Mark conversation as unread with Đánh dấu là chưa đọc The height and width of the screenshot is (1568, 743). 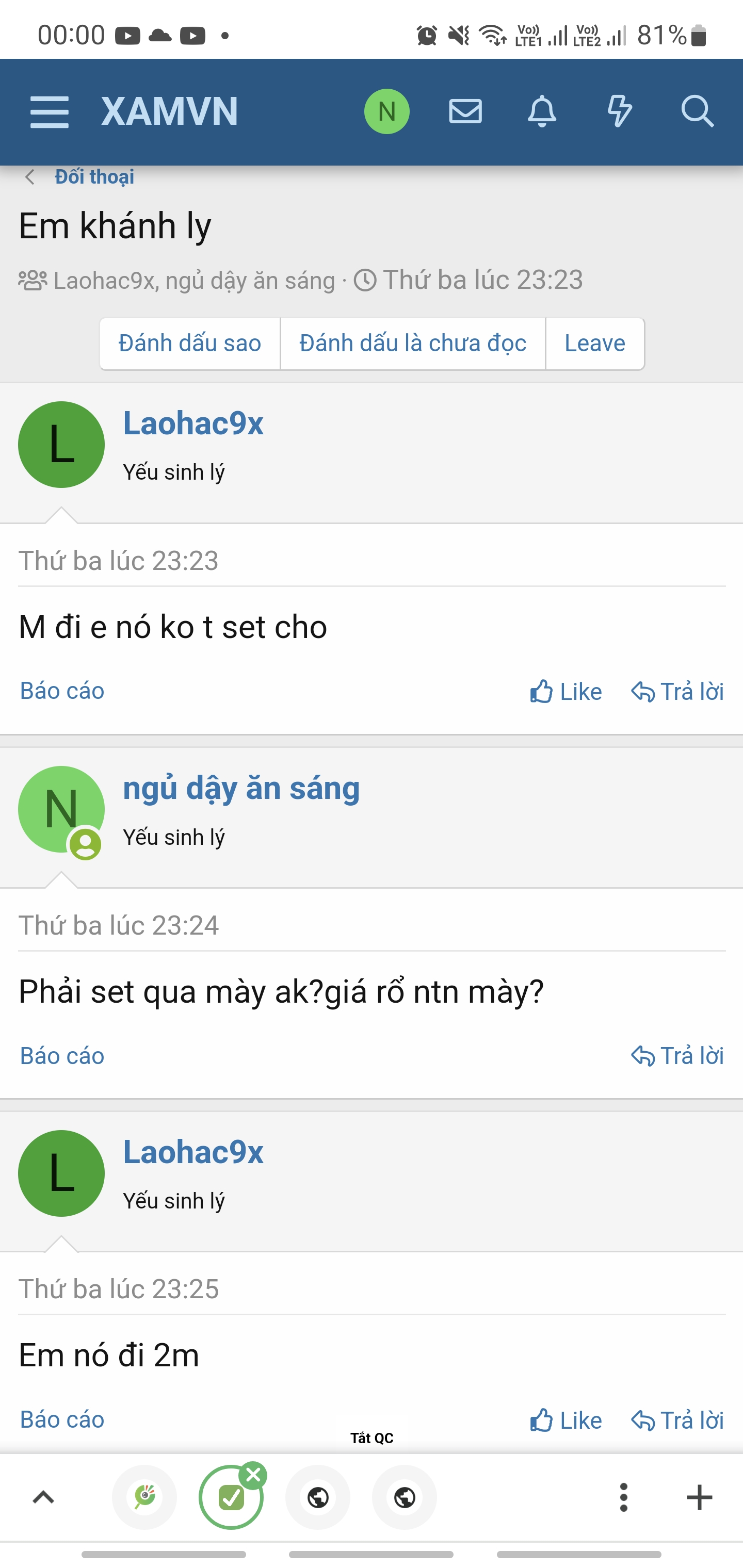(x=412, y=344)
